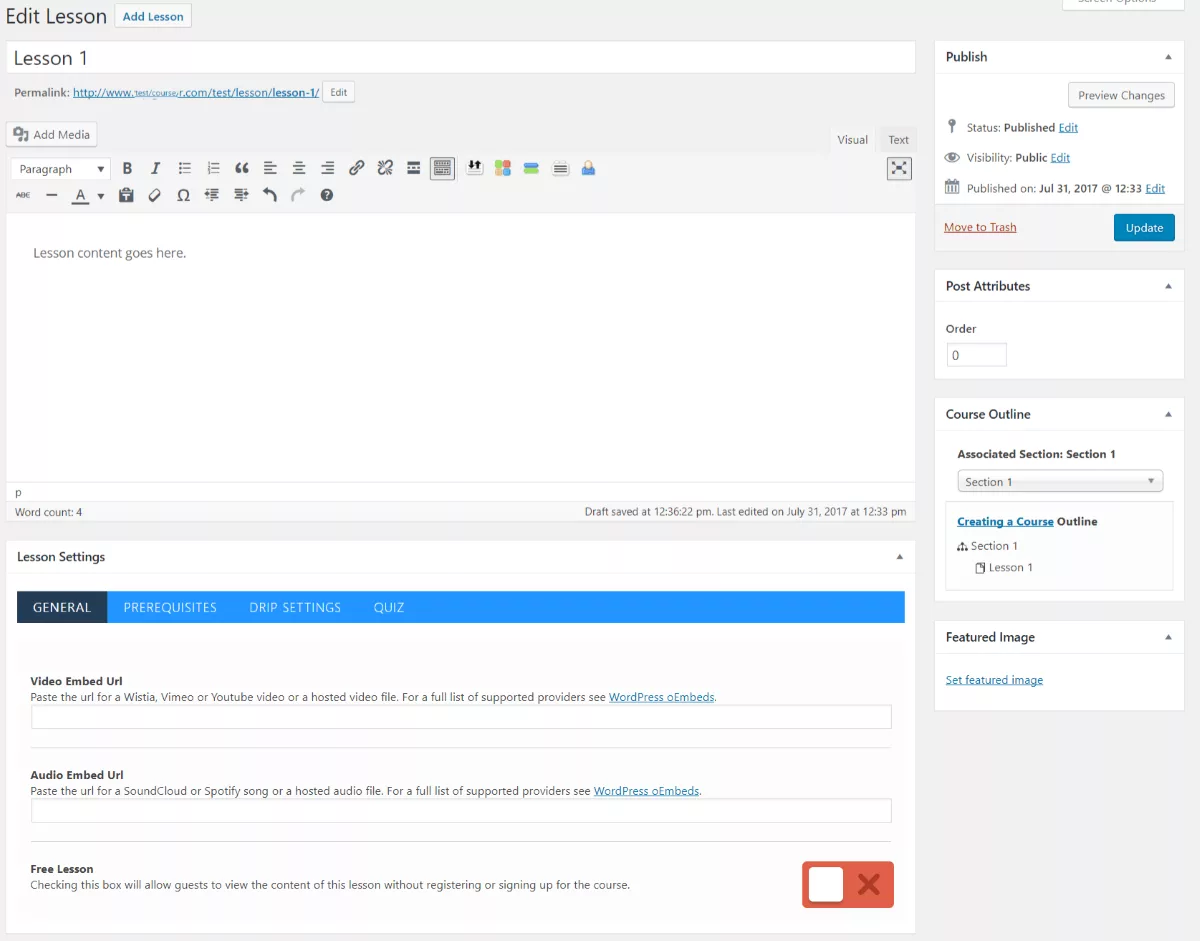Edit the Visibility setting
Viewport: 1200px width, 941px height.
point(1060,157)
